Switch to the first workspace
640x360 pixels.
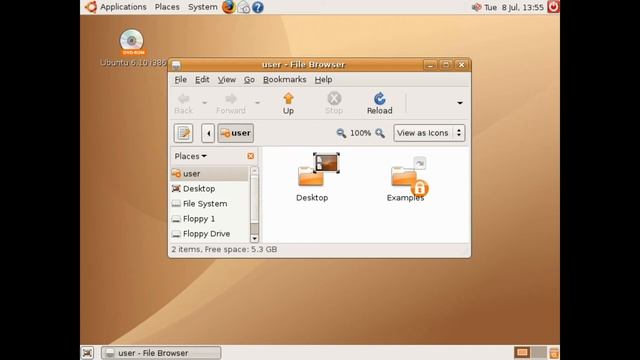[522, 352]
